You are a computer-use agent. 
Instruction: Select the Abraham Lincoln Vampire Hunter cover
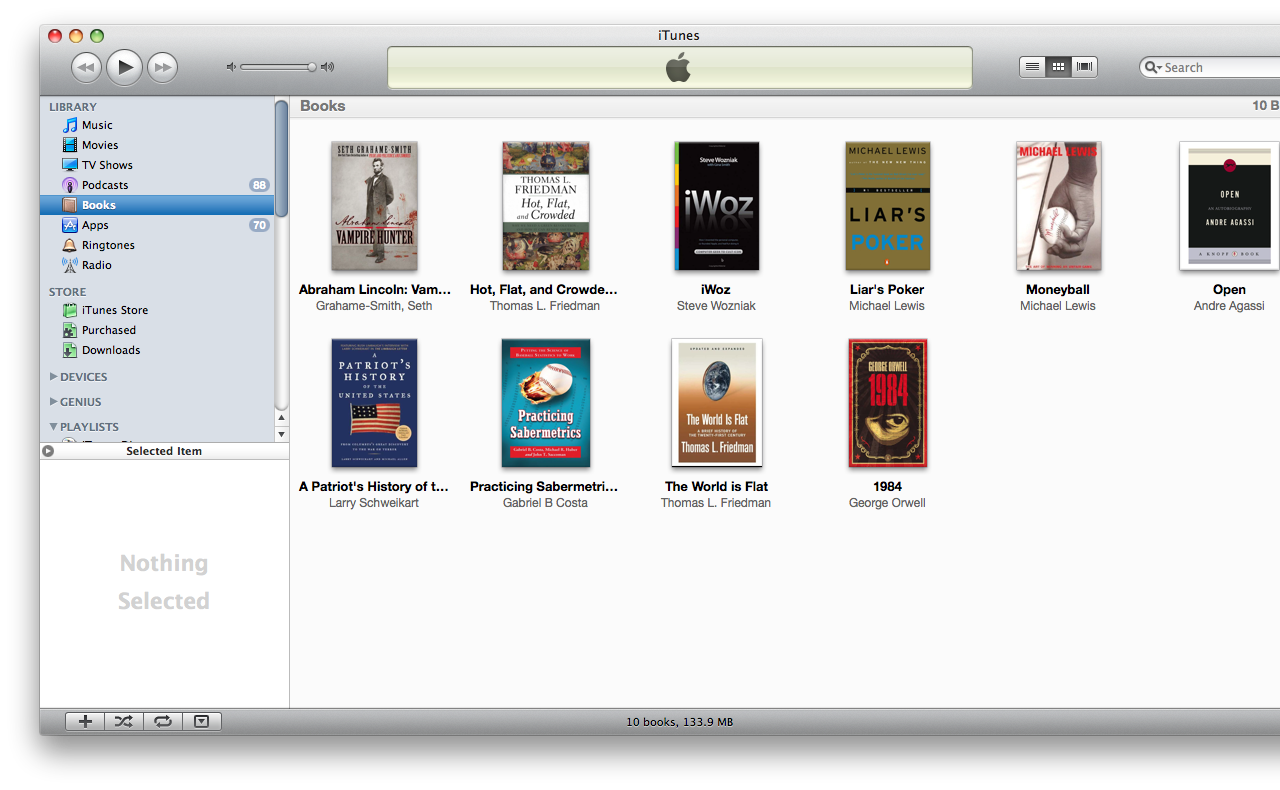[x=374, y=206]
